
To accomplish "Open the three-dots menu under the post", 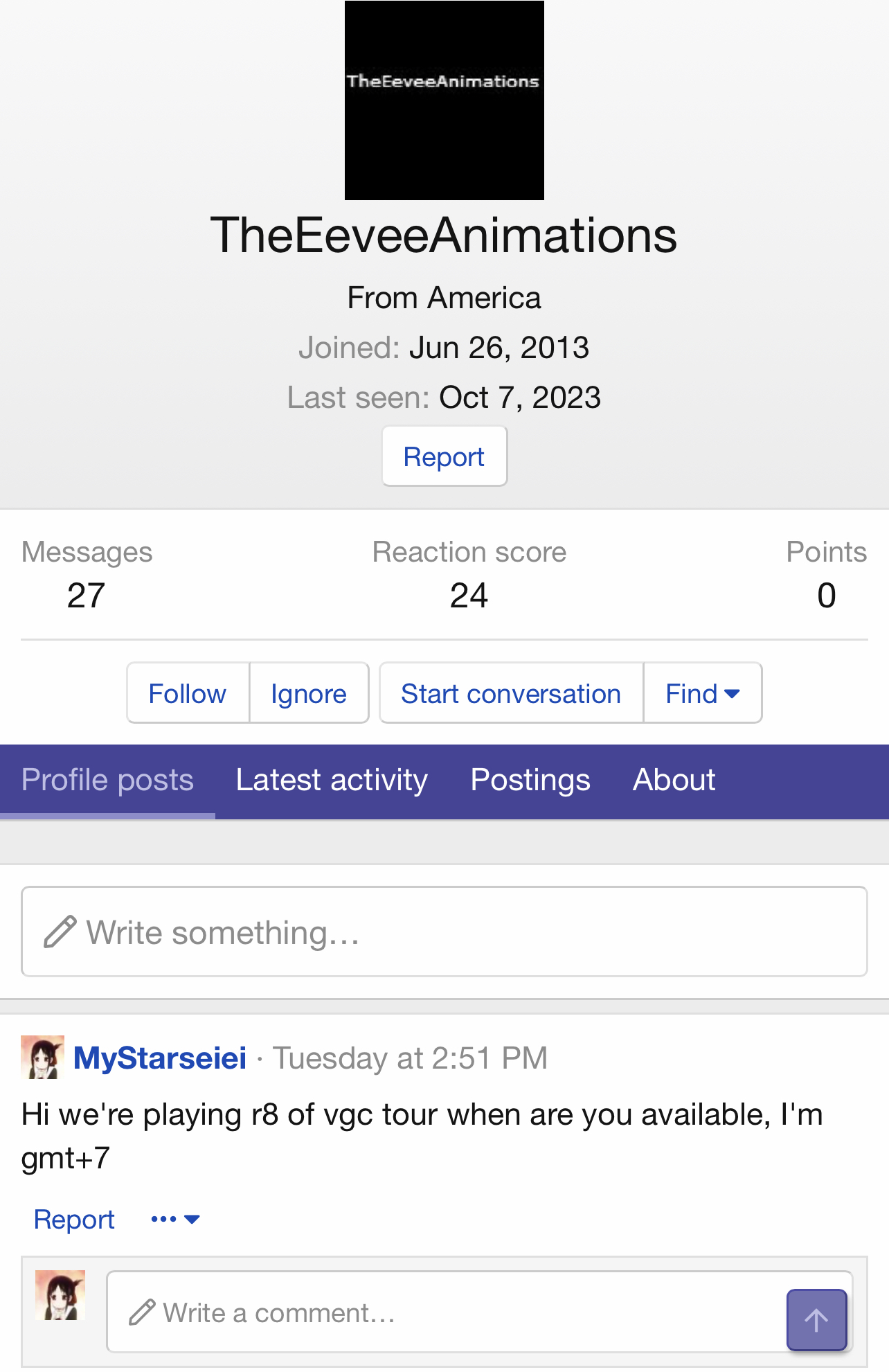I will (175, 1219).
